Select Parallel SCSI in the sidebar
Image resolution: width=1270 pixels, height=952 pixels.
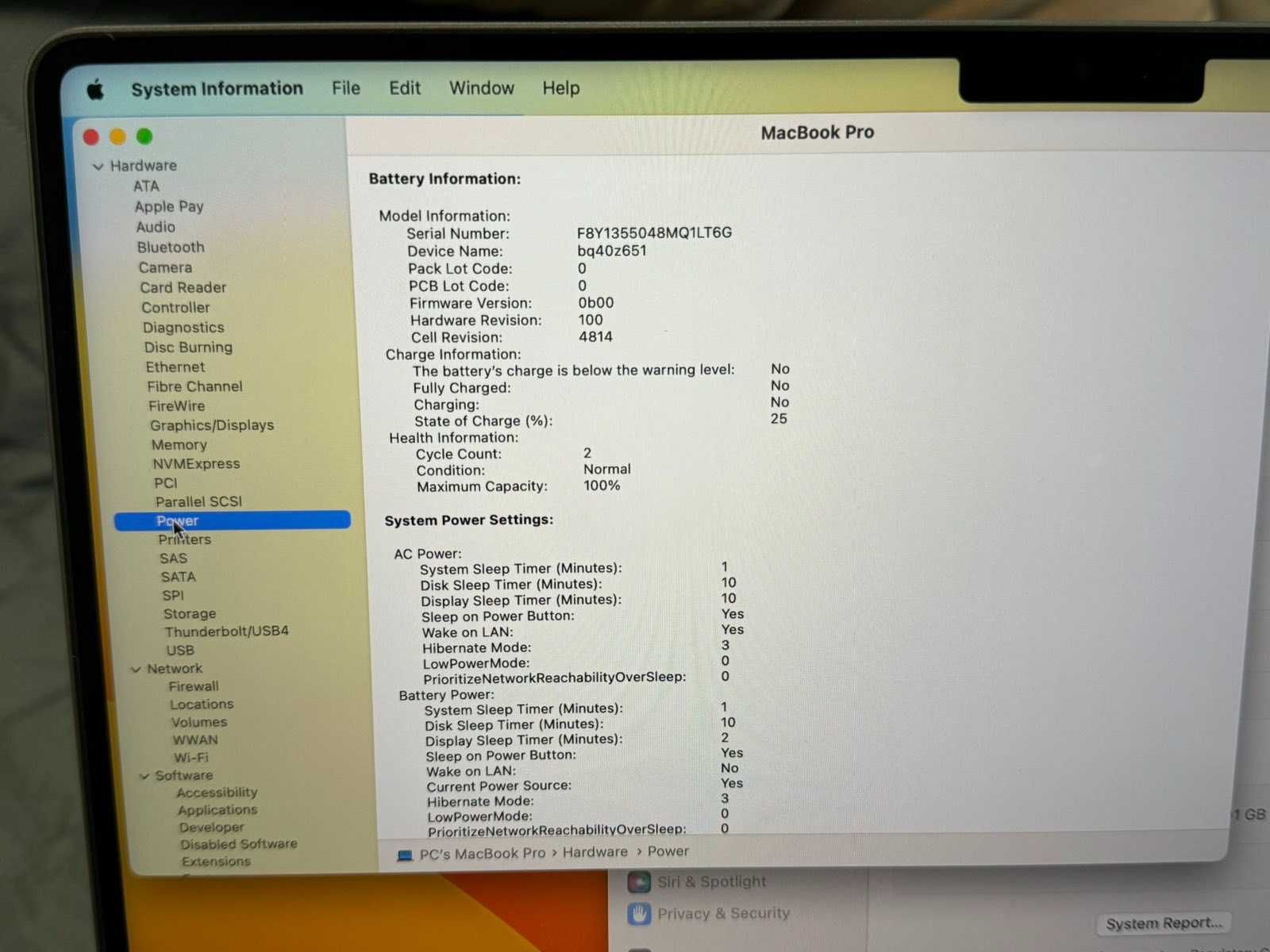pos(198,501)
